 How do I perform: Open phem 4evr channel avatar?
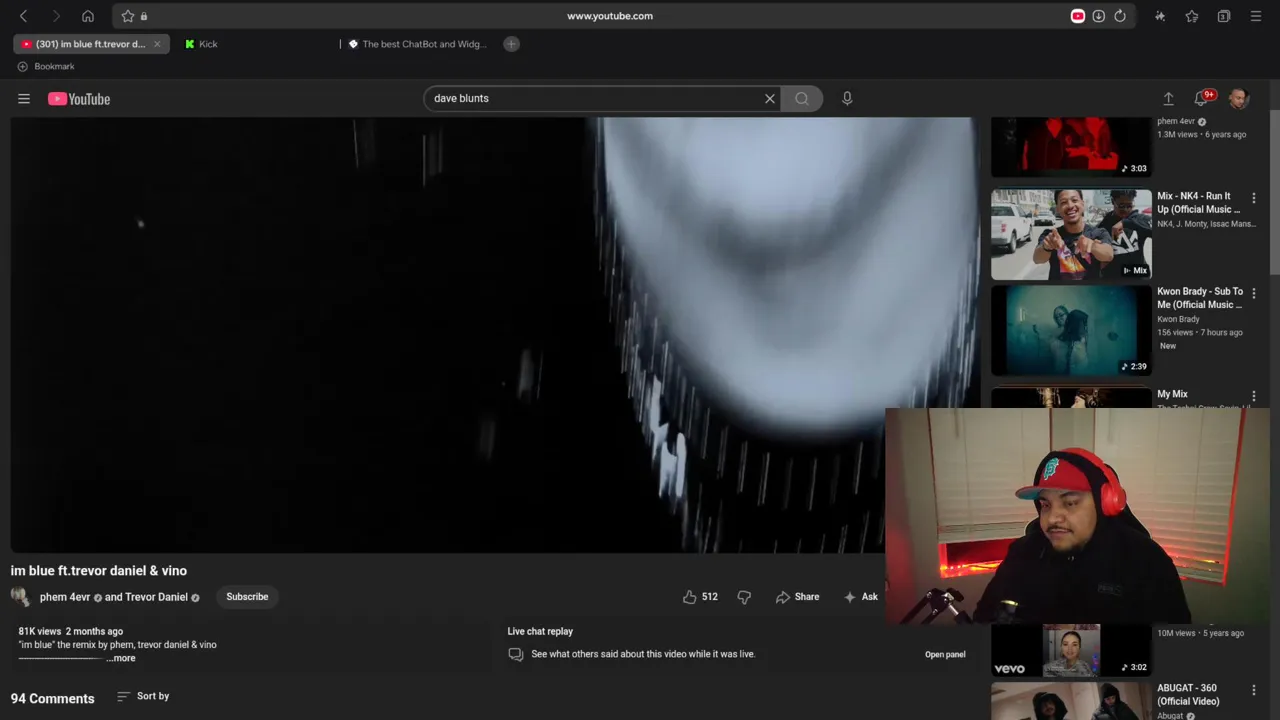20,597
